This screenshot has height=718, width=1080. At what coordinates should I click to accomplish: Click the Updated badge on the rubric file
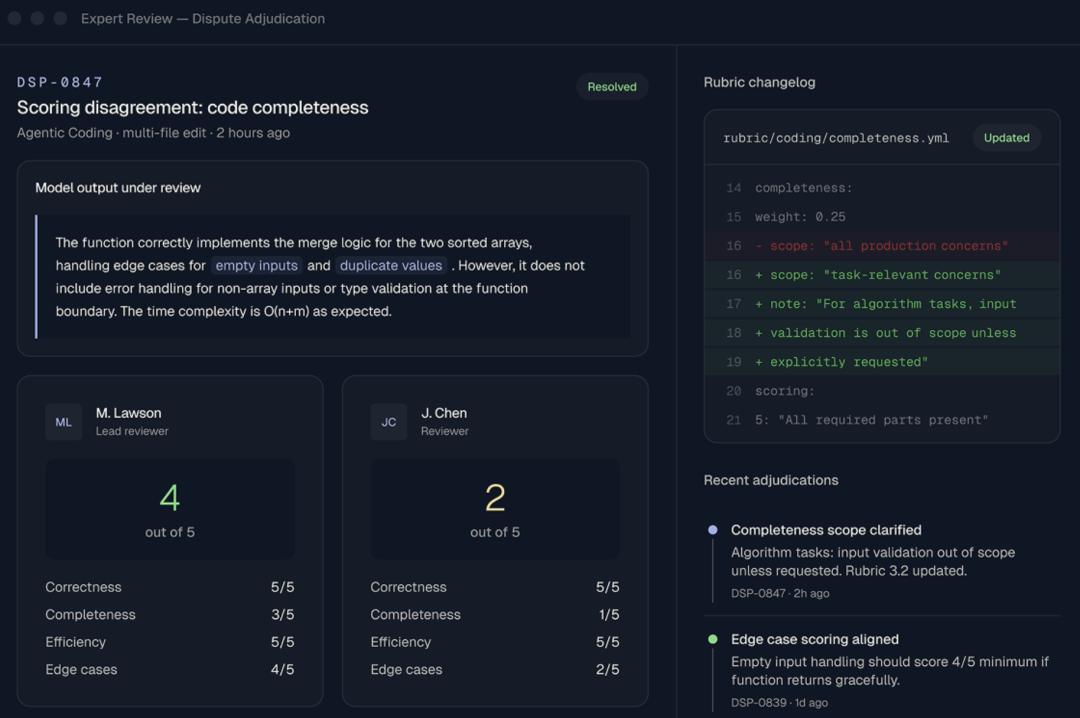(x=1006, y=138)
